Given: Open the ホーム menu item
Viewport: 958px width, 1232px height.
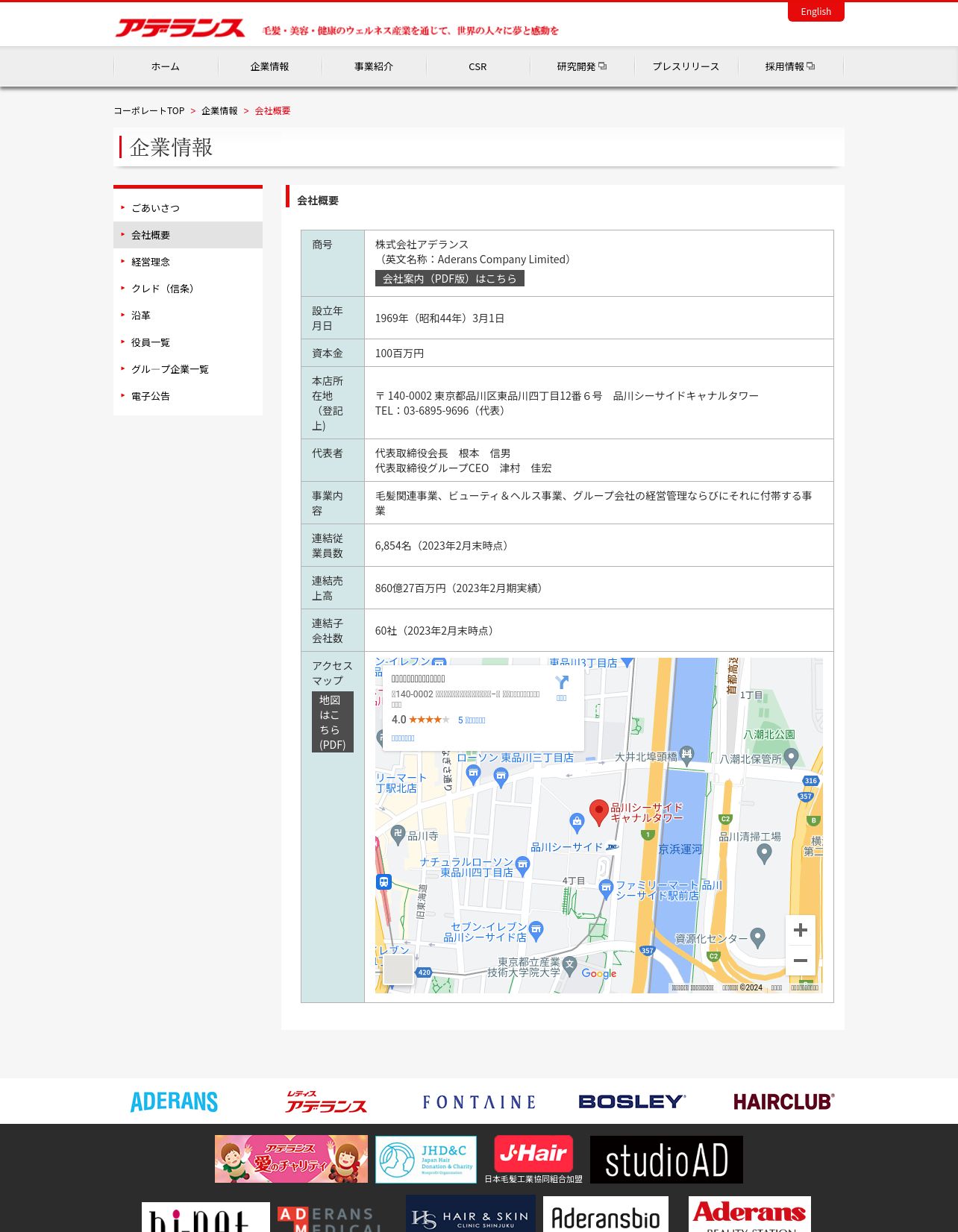Looking at the screenshot, I should [166, 66].
